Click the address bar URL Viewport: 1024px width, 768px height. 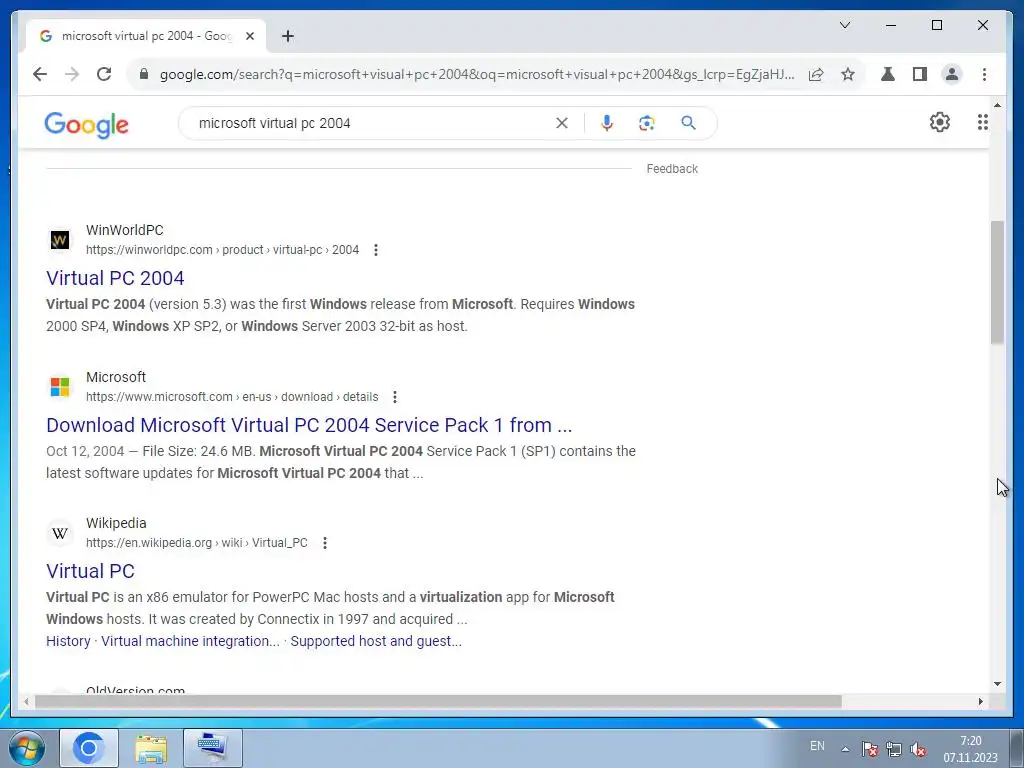coord(477,74)
